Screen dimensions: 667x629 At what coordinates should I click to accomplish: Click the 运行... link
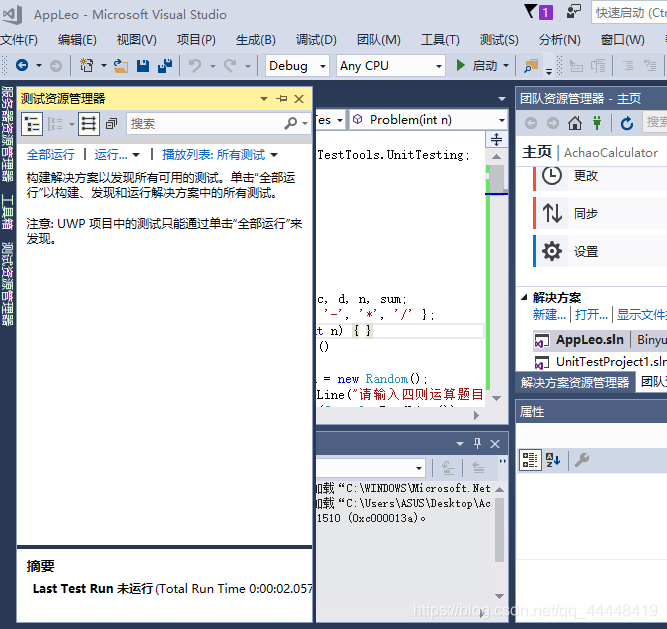(111, 155)
